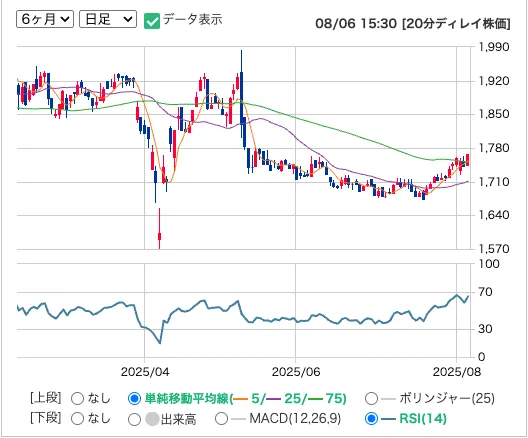This screenshot has width=528, height=438.
Task: Click the 2025/06 date axis label
Action: click(x=296, y=372)
